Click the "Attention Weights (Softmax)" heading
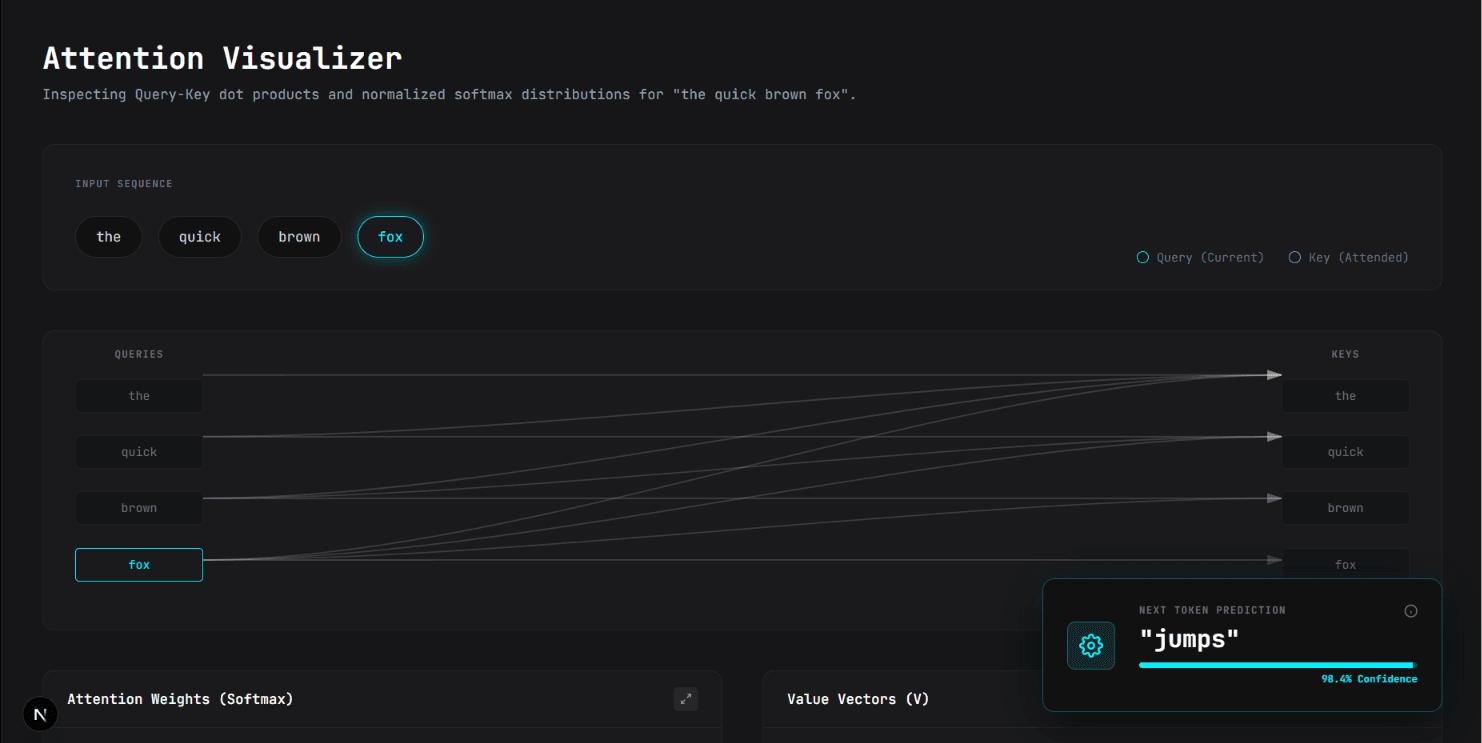This screenshot has width=1482, height=743. [180, 699]
